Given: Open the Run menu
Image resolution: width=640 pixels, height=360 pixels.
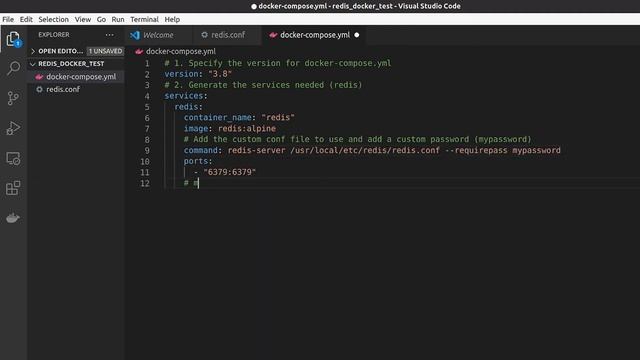Looking at the screenshot, I should tap(118, 19).
